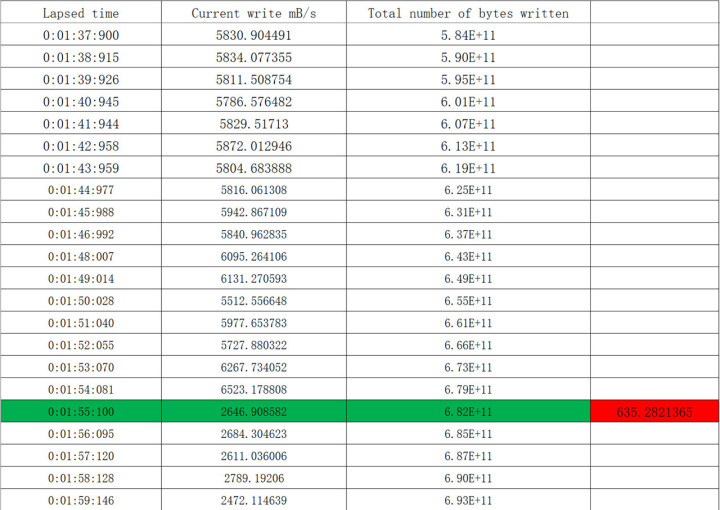Select bytes cell 6.07E+11
The image size is (720, 510).
tap(468, 123)
